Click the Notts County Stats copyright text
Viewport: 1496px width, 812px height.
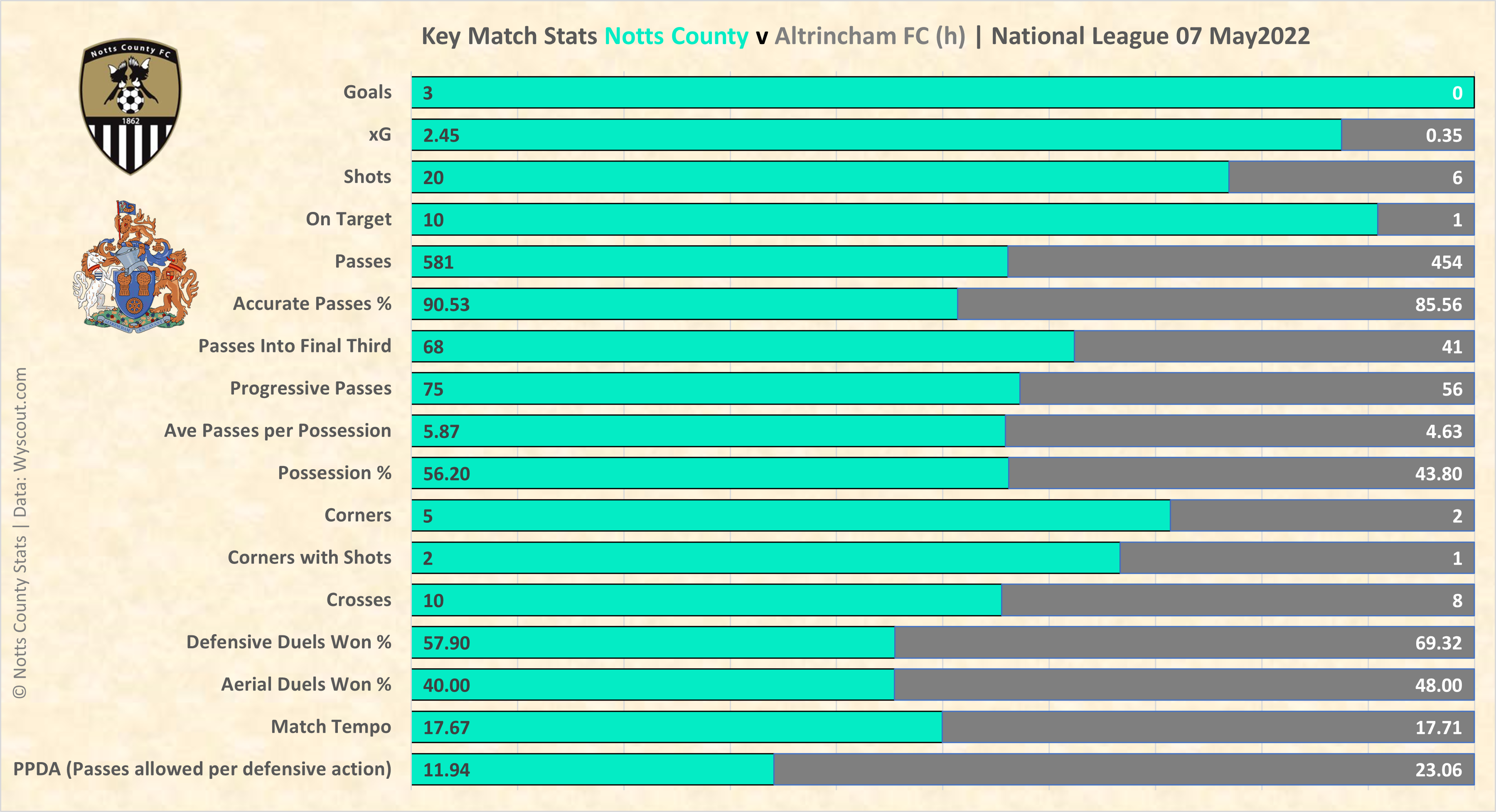(x=20, y=532)
